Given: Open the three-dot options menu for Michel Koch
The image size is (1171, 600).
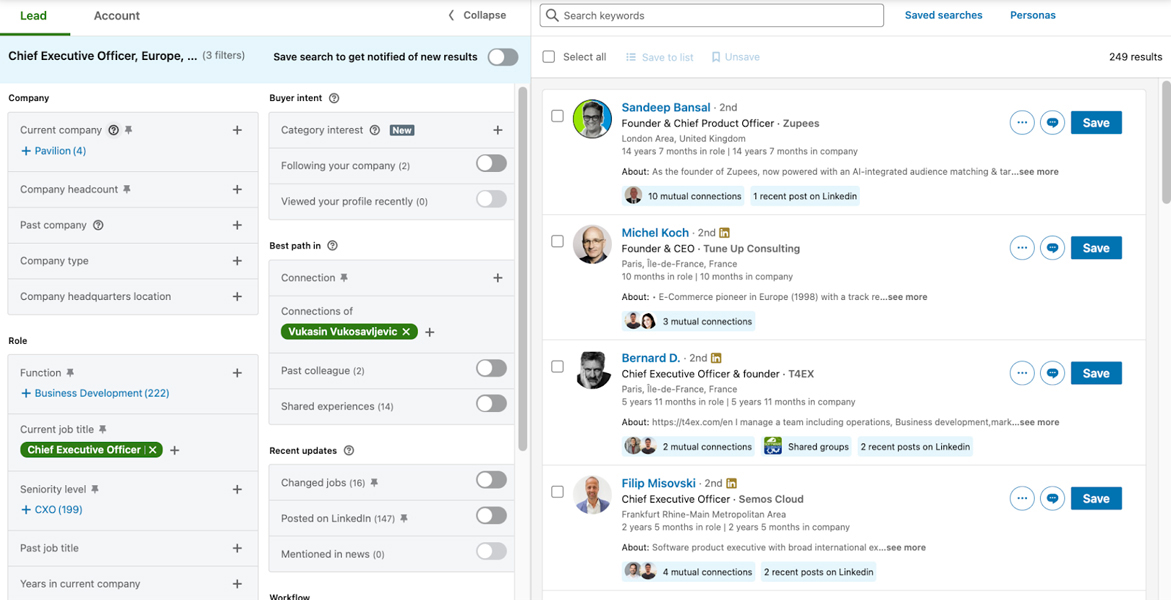Looking at the screenshot, I should click(1022, 247).
